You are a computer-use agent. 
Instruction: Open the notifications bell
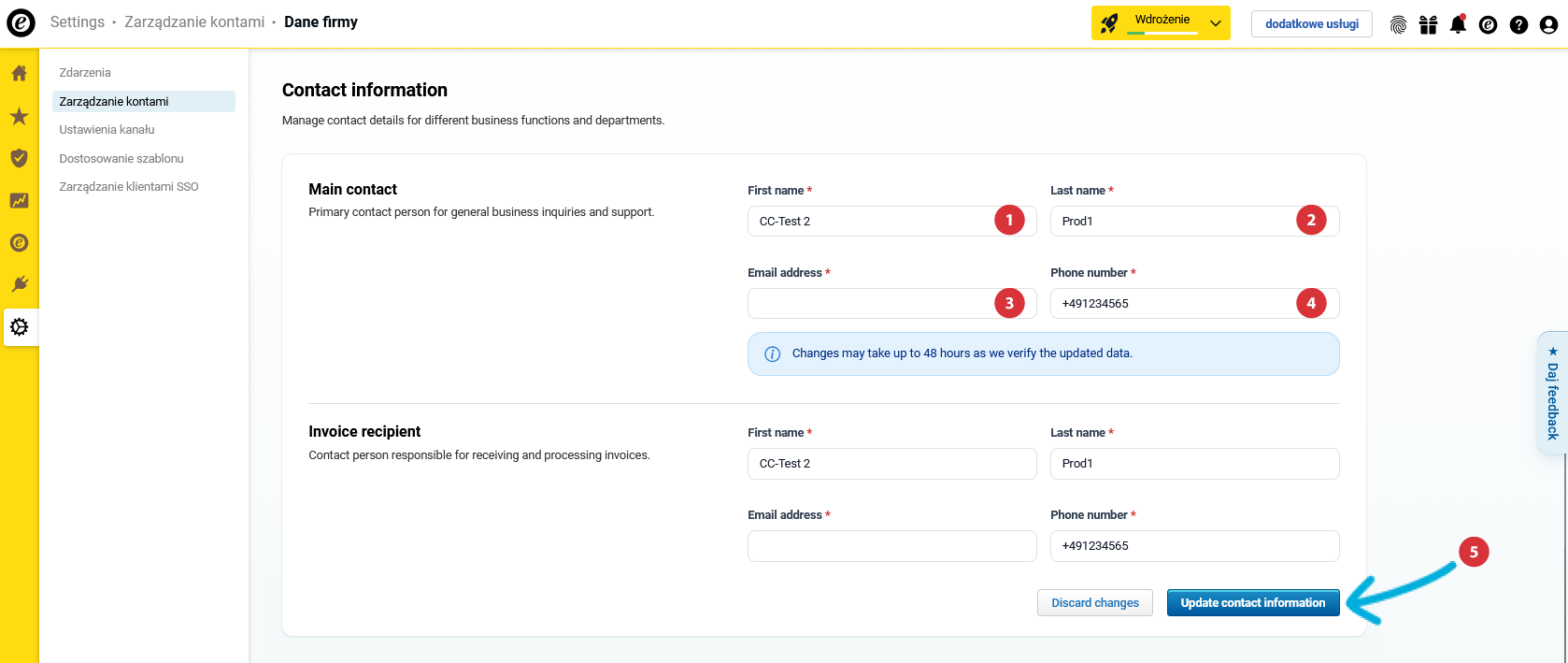(1458, 24)
